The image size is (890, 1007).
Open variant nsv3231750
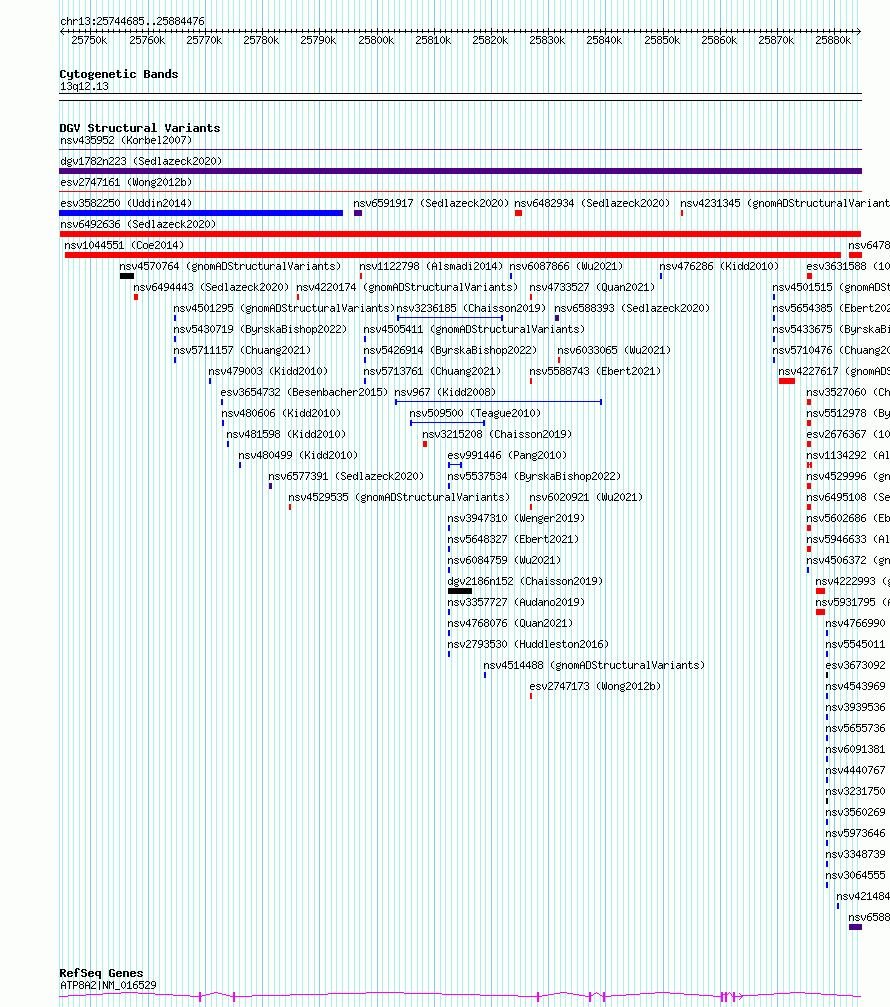point(855,791)
